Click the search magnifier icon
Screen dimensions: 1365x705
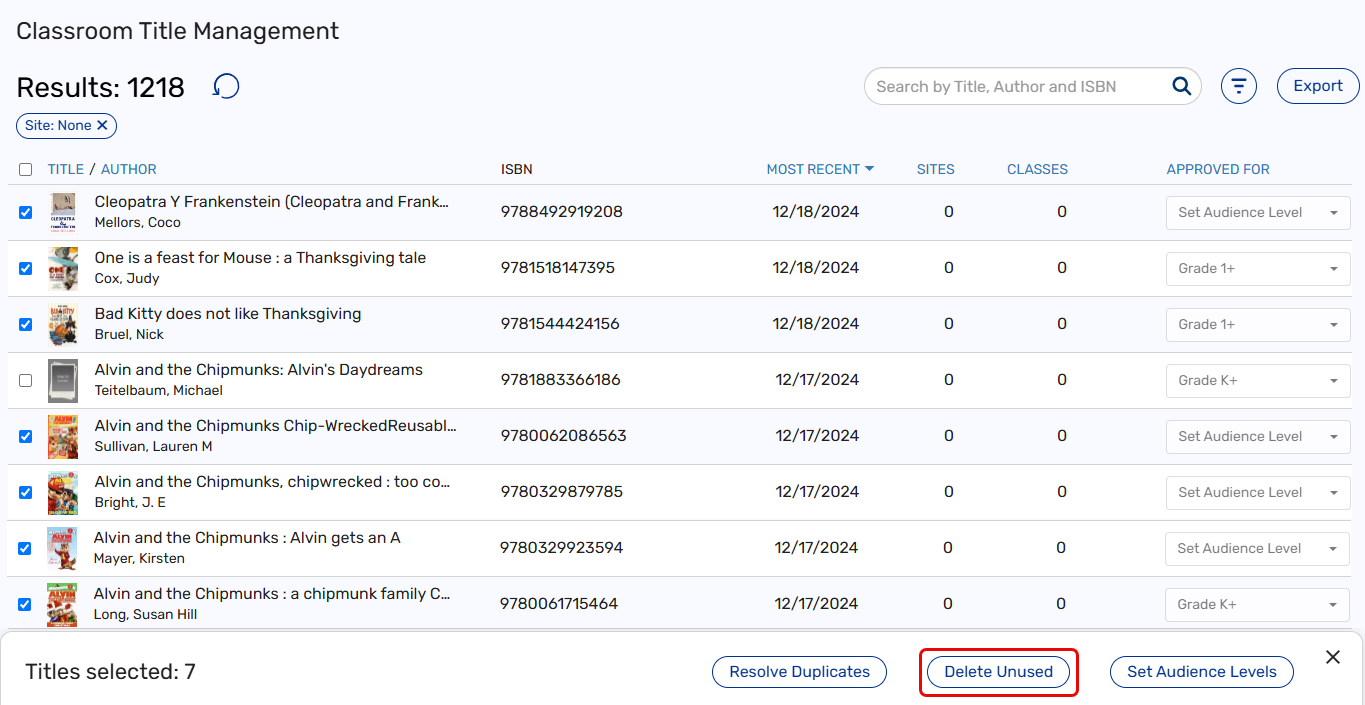(x=1182, y=86)
